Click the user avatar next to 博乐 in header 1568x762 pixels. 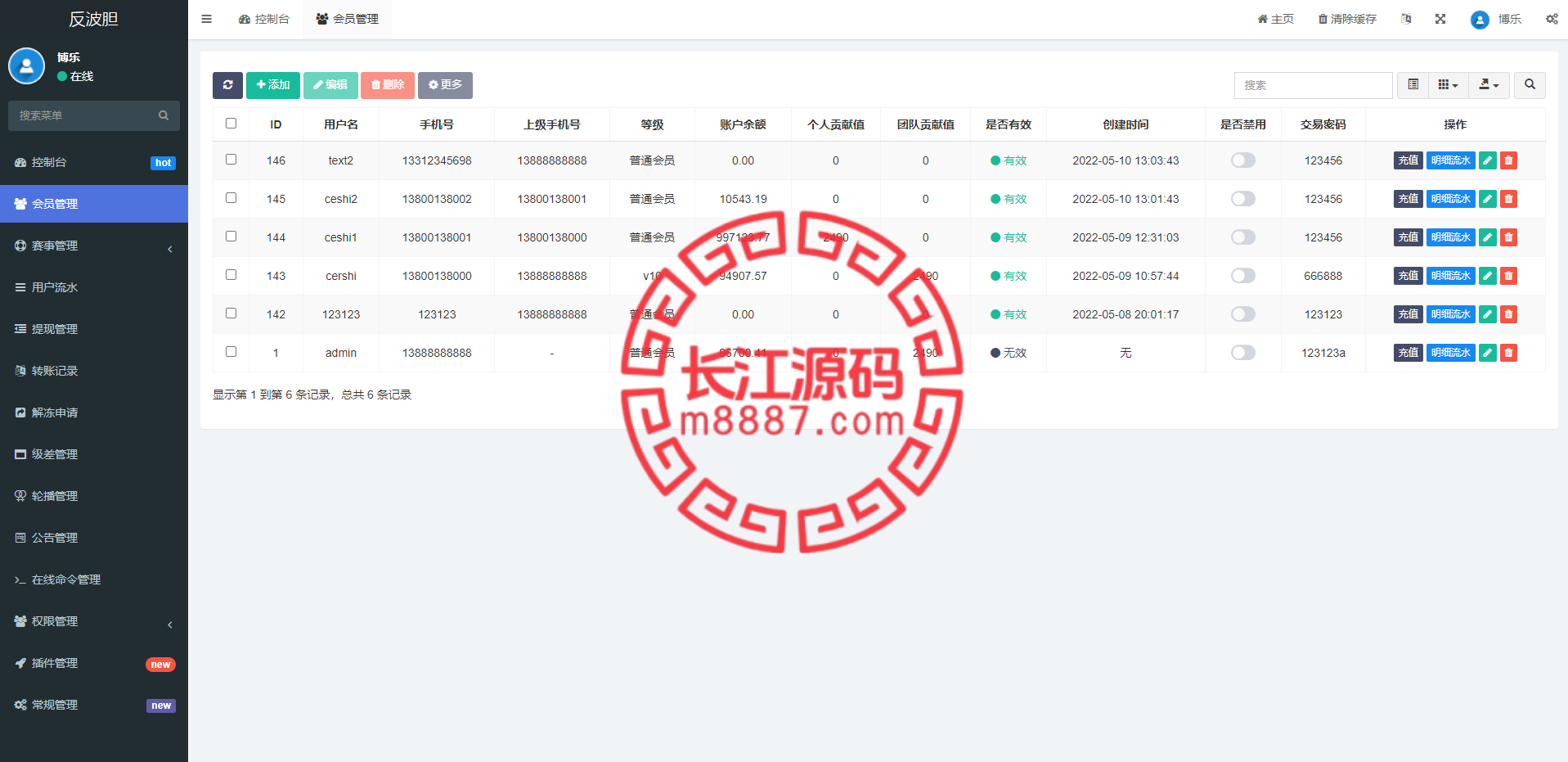coord(1480,20)
